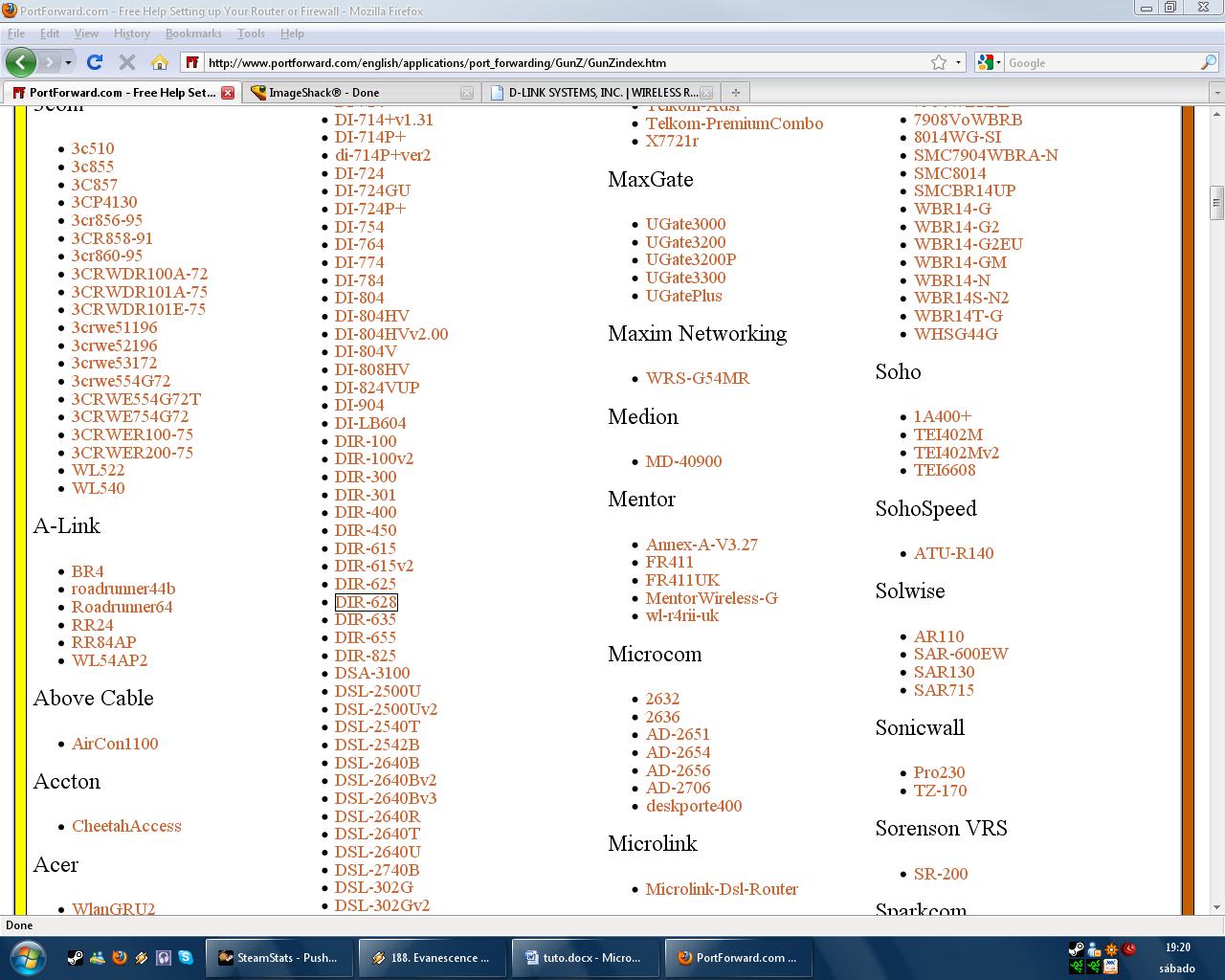Go back with the green Back arrow
Image resolution: width=1225 pixels, height=980 pixels.
coord(20,62)
